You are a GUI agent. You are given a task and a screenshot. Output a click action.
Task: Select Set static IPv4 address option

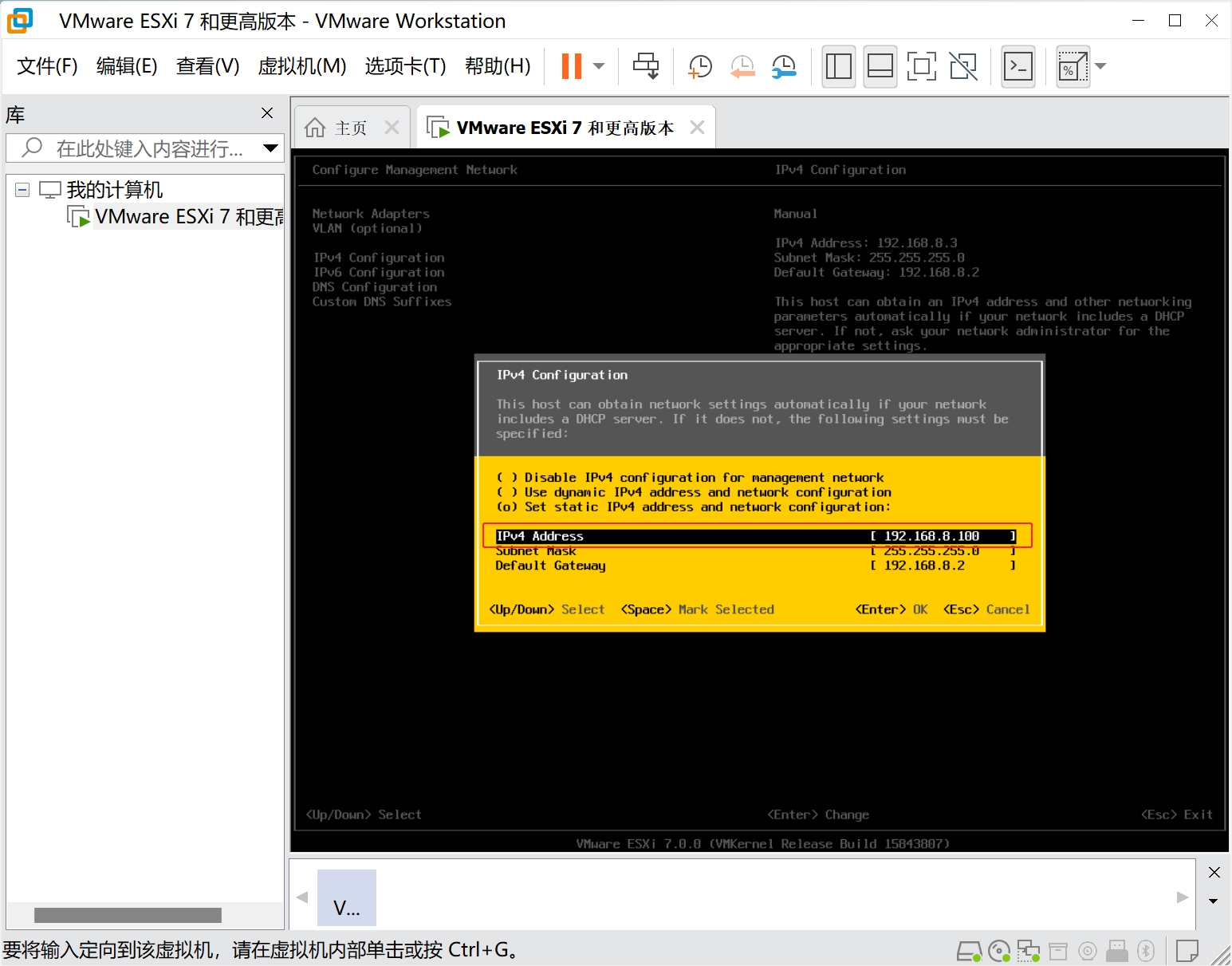(507, 507)
